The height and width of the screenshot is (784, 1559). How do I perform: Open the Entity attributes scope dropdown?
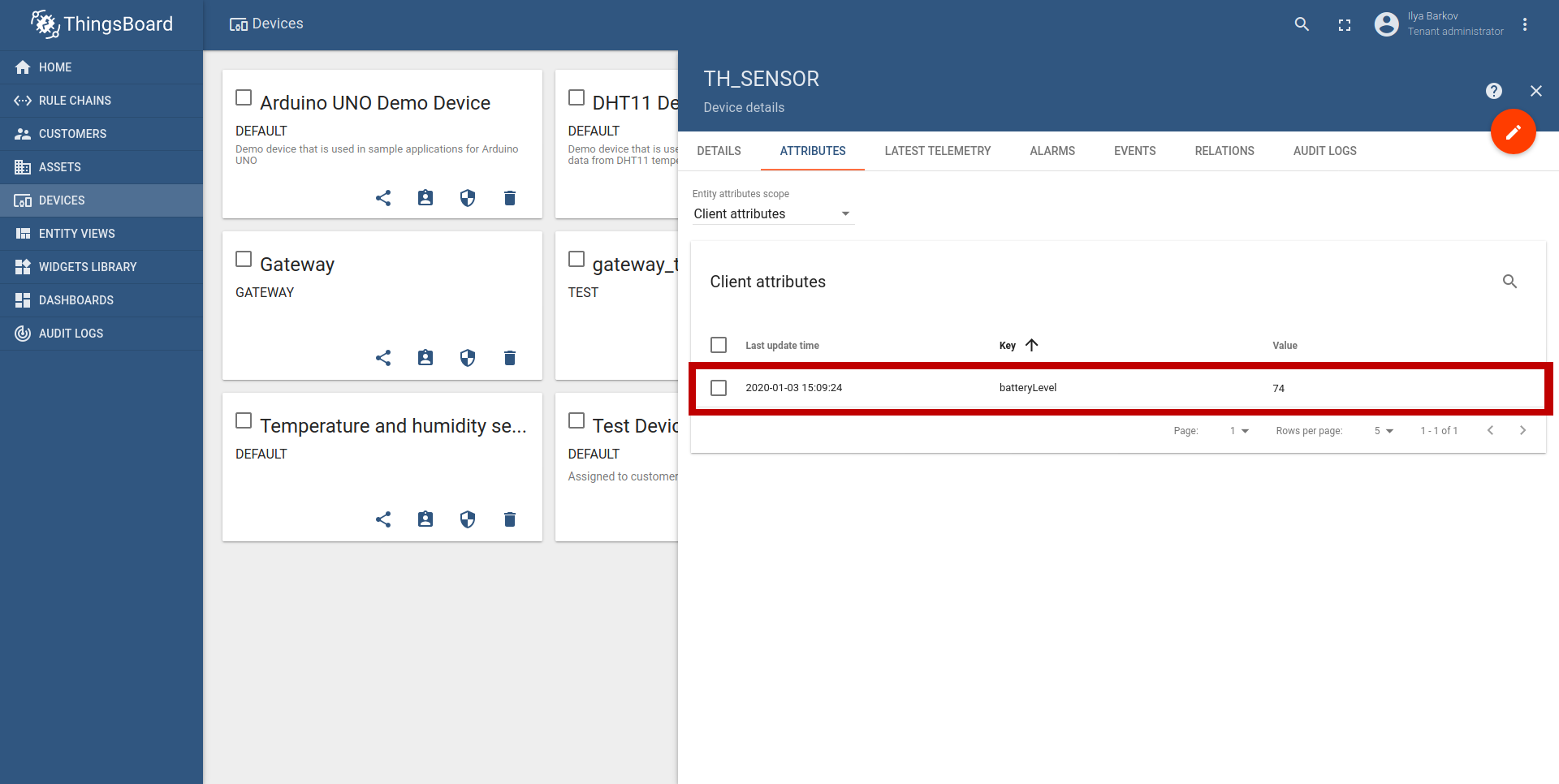pyautogui.click(x=772, y=213)
